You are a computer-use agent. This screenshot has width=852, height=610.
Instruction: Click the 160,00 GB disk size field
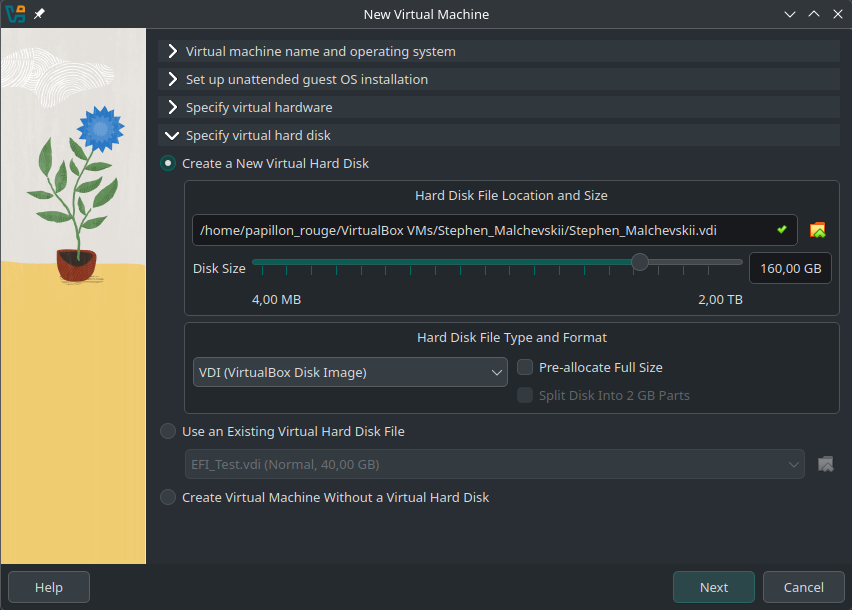pyautogui.click(x=790, y=268)
